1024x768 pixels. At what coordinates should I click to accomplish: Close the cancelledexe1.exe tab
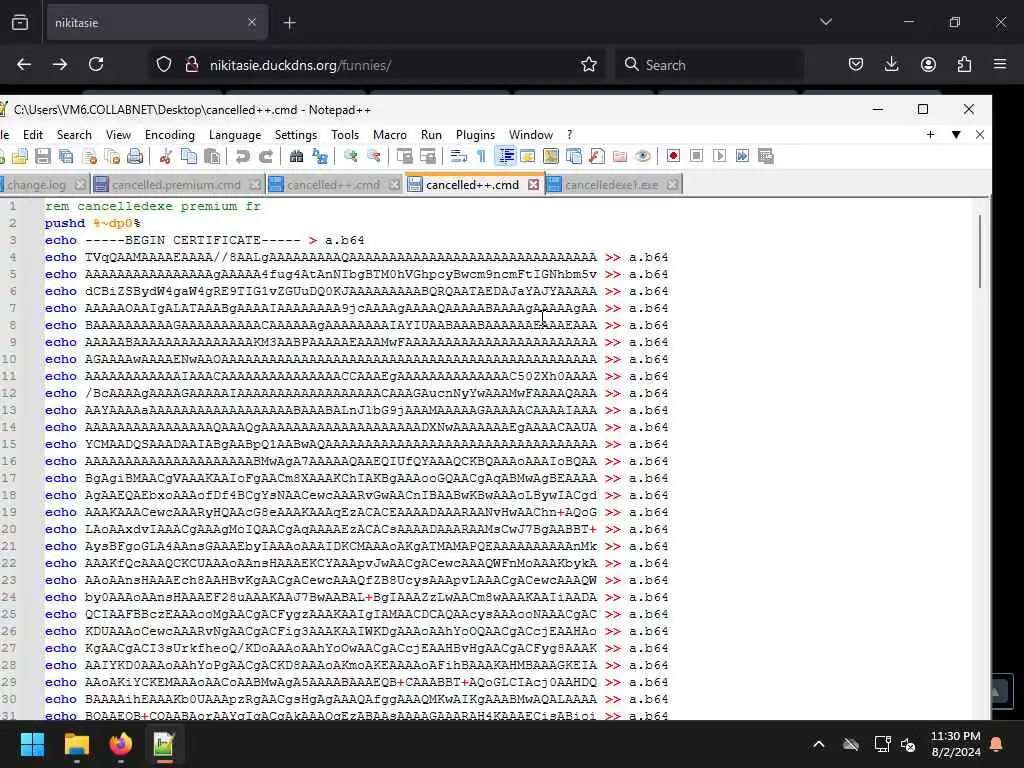tap(672, 185)
